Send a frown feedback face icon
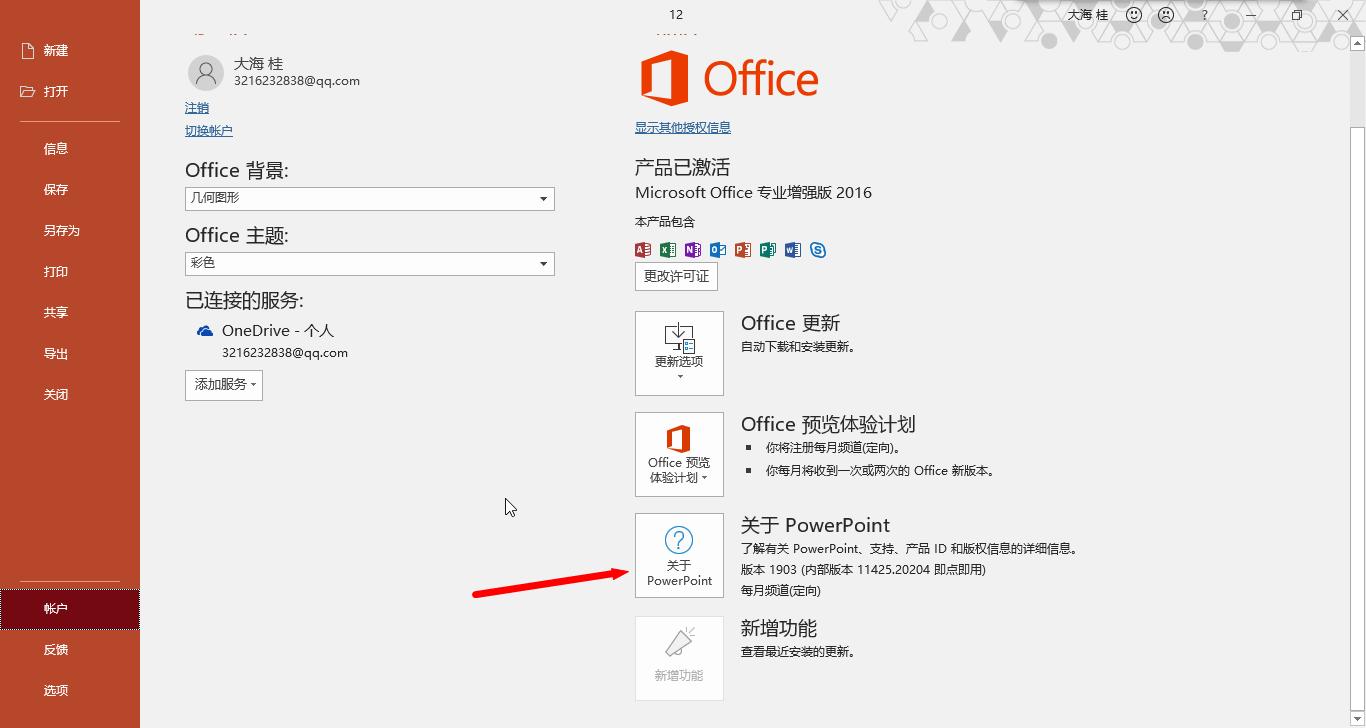This screenshot has height=728, width=1366. [1166, 15]
